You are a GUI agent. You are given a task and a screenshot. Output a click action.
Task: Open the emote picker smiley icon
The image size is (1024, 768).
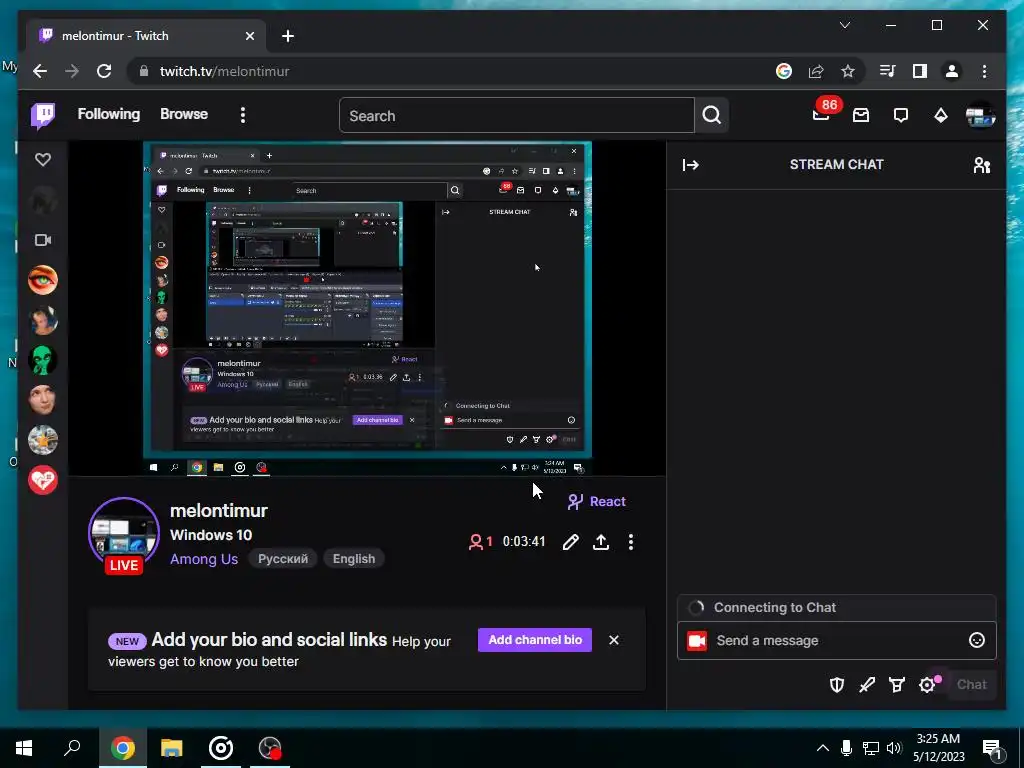[x=976, y=641]
